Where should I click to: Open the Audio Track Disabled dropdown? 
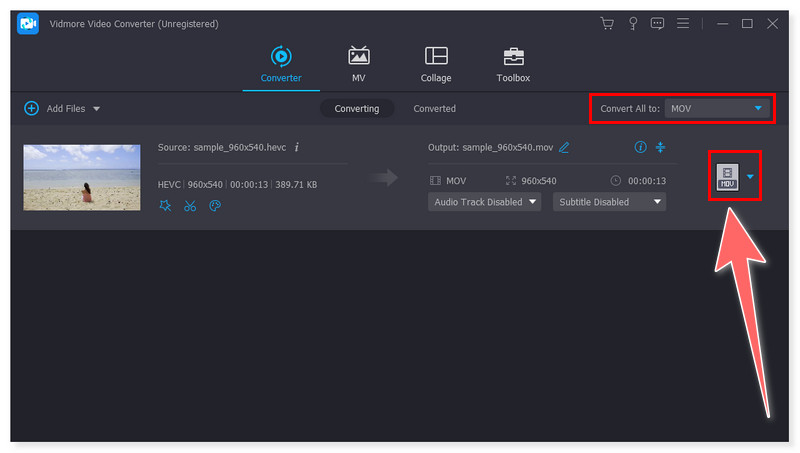click(x=485, y=202)
